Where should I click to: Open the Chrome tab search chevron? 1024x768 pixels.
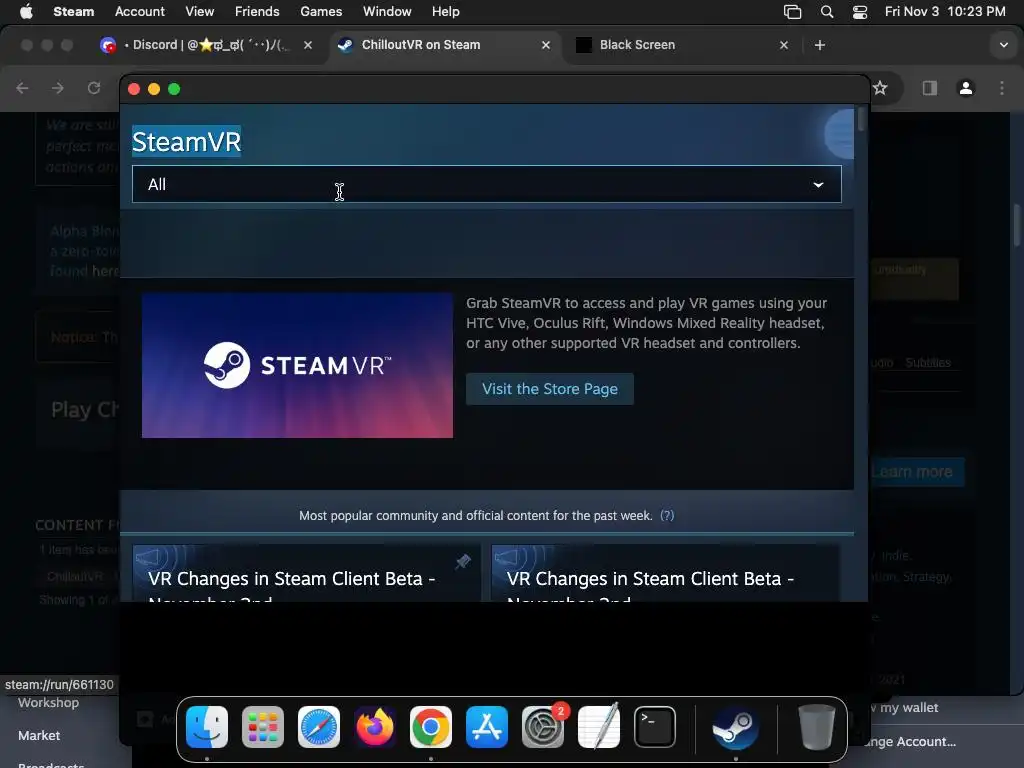click(1004, 45)
